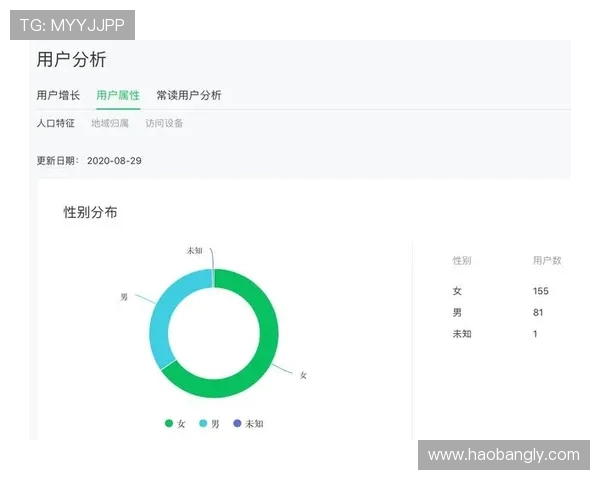Switch to the 地域归属 sub-tab

pos(110,123)
